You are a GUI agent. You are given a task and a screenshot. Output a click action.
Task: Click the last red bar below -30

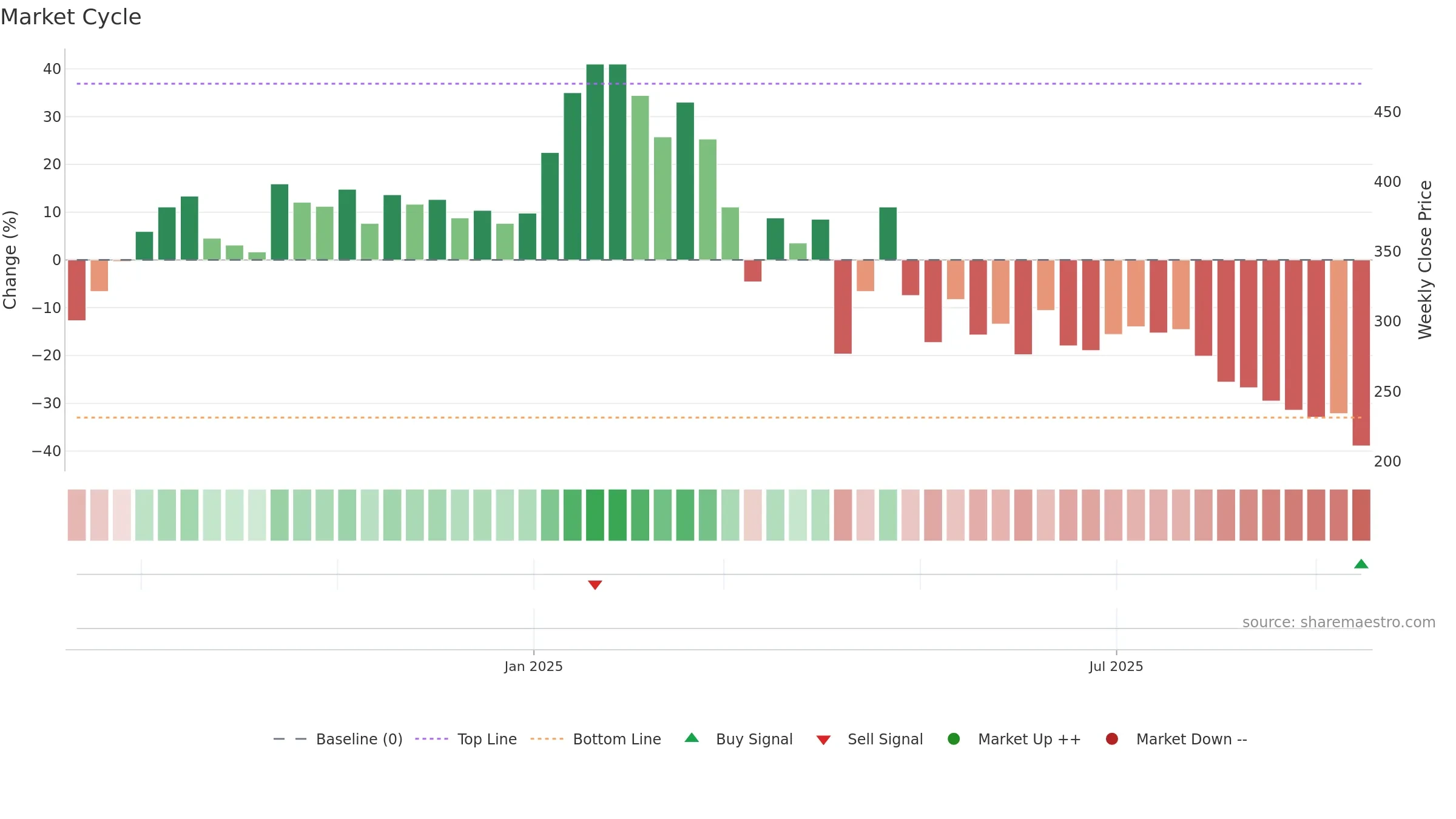(x=1361, y=353)
